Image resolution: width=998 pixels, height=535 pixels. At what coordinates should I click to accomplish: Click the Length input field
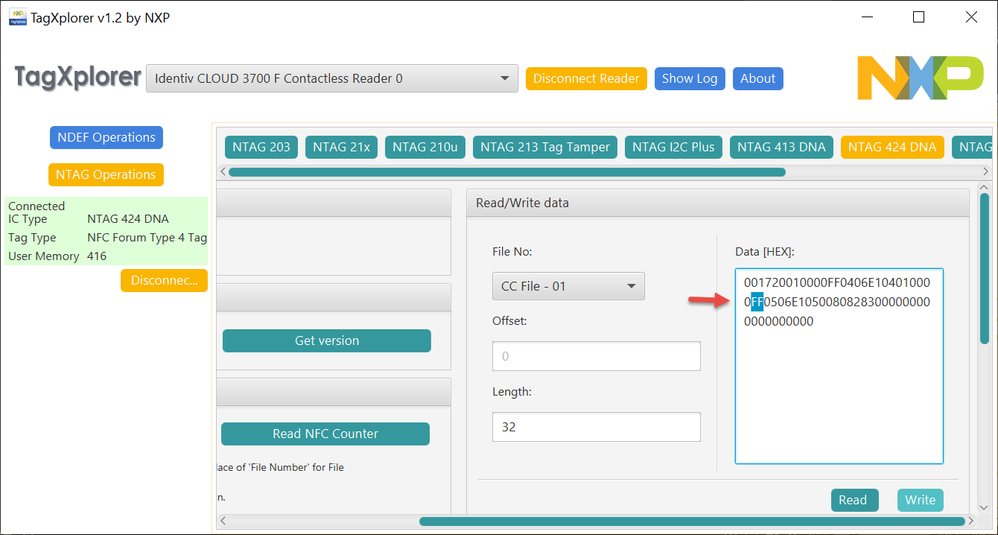coord(596,427)
